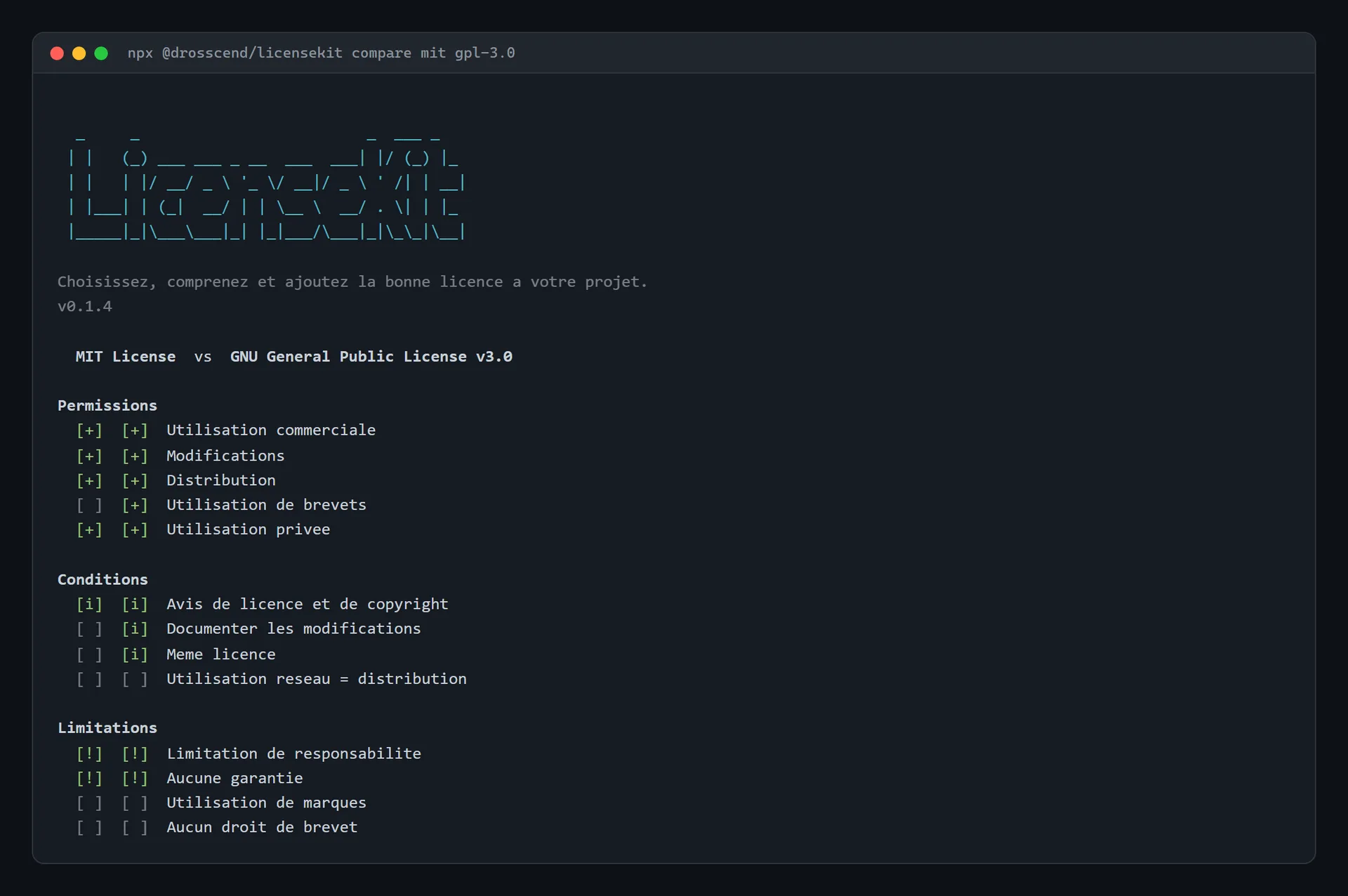Click empty GPL marker for Utilisation de marques

pyautogui.click(x=135, y=803)
